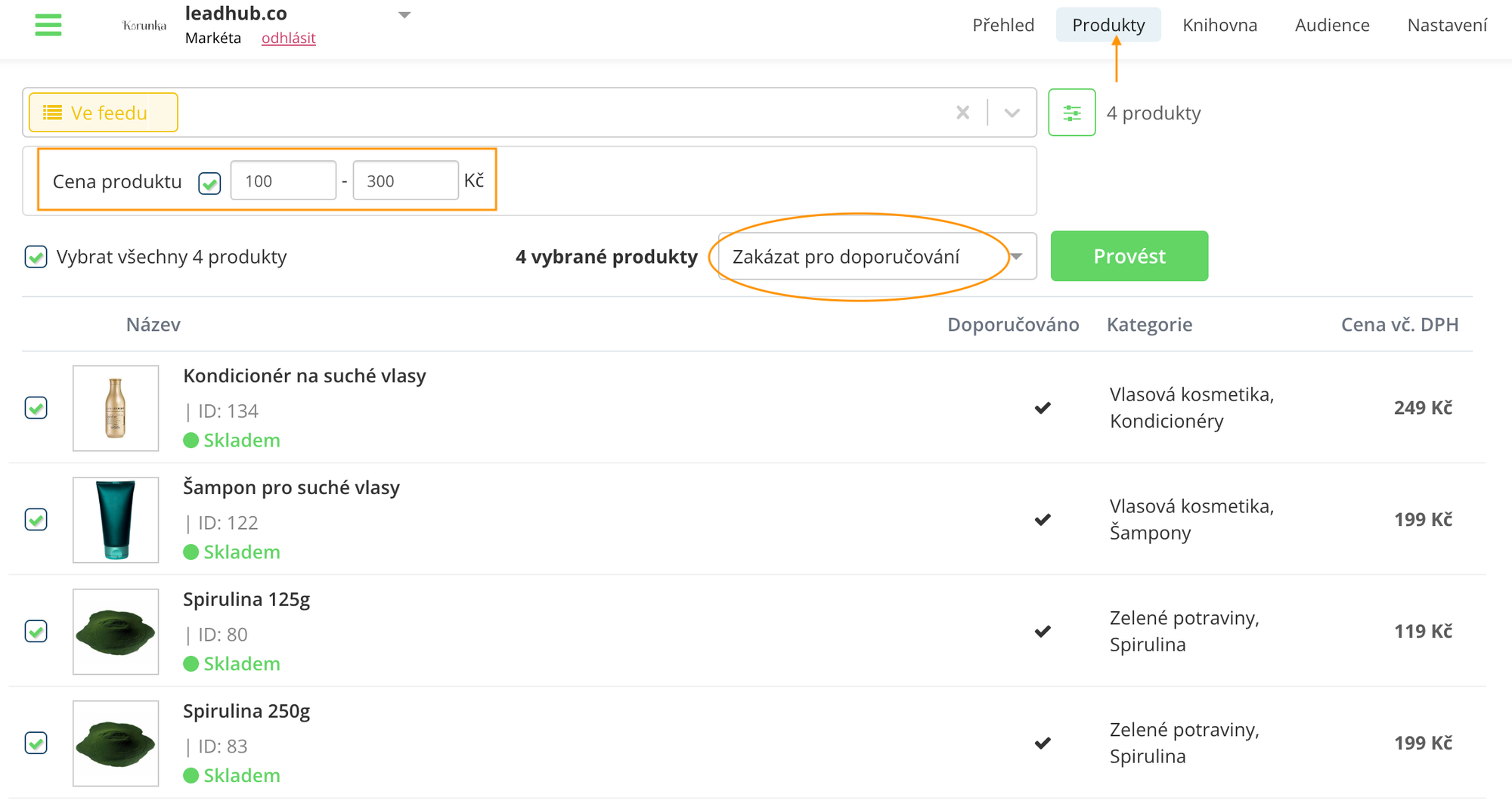This screenshot has width=1512, height=810.
Task: Expand the leadhub.co account dropdown arrow
Action: [x=404, y=15]
